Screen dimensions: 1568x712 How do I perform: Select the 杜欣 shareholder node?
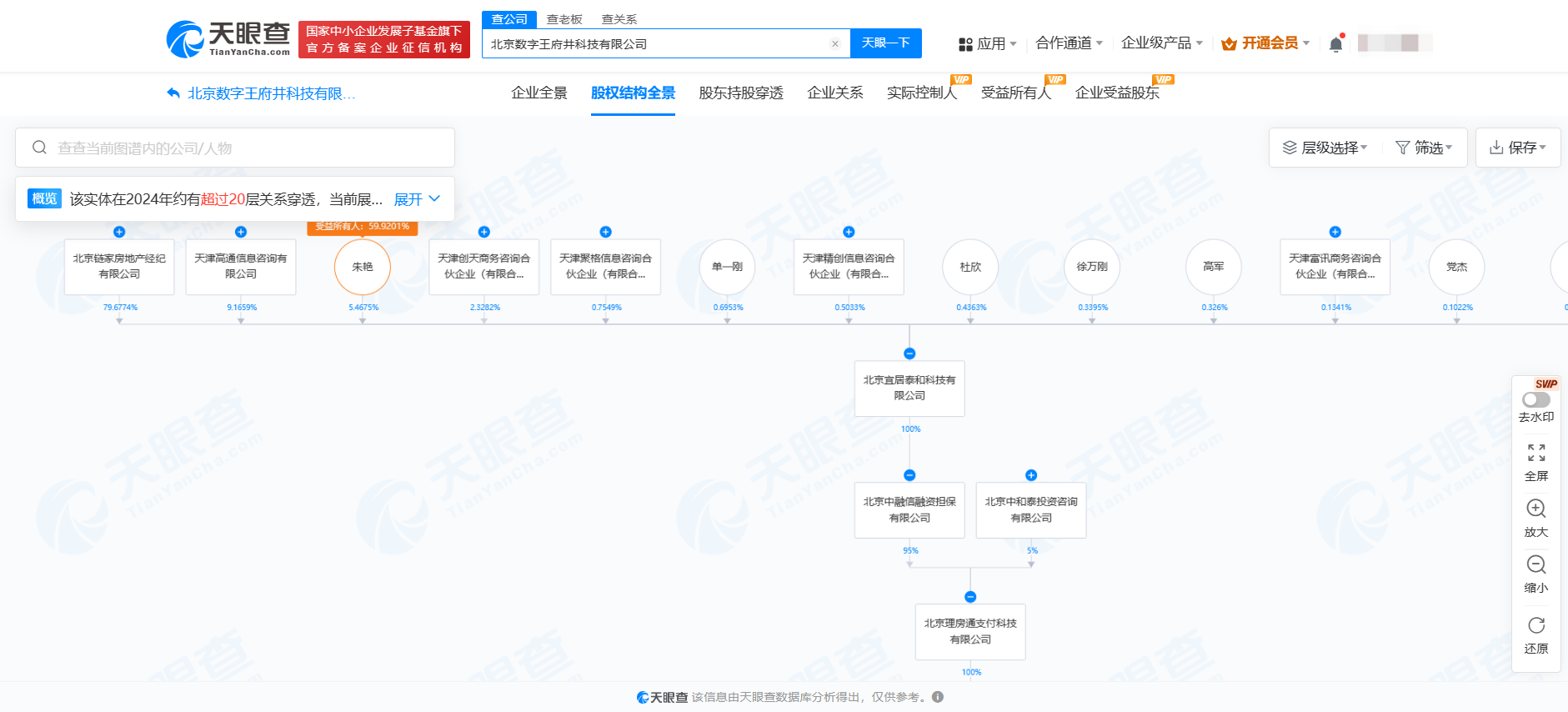point(970,267)
